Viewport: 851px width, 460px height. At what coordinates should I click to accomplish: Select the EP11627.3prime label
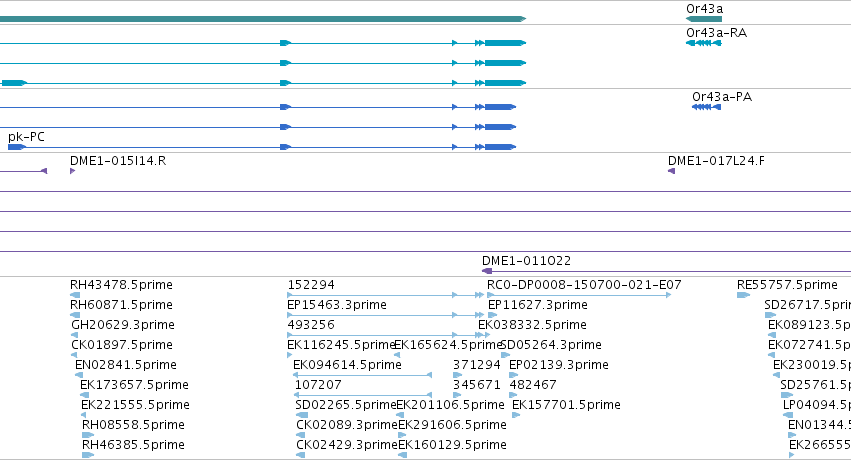[x=537, y=305]
